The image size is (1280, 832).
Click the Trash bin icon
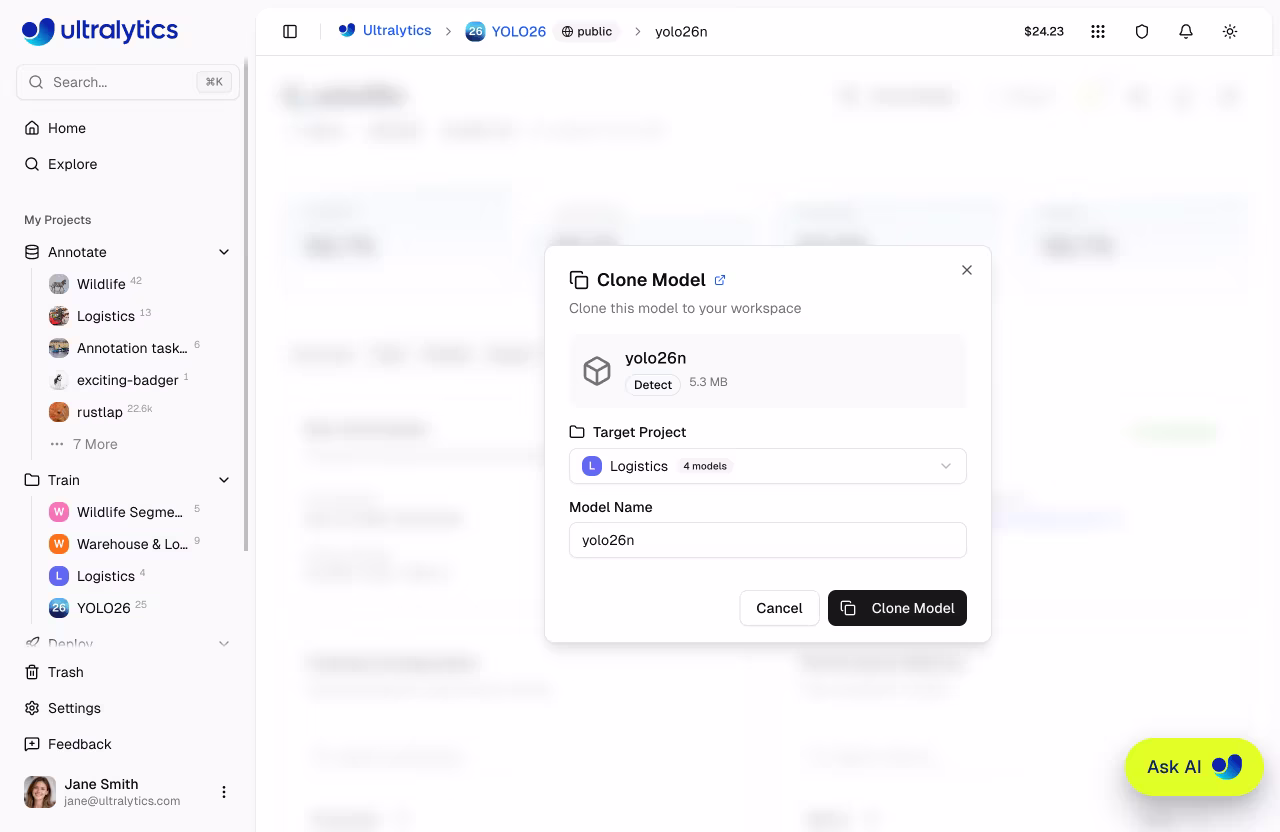tap(32, 672)
